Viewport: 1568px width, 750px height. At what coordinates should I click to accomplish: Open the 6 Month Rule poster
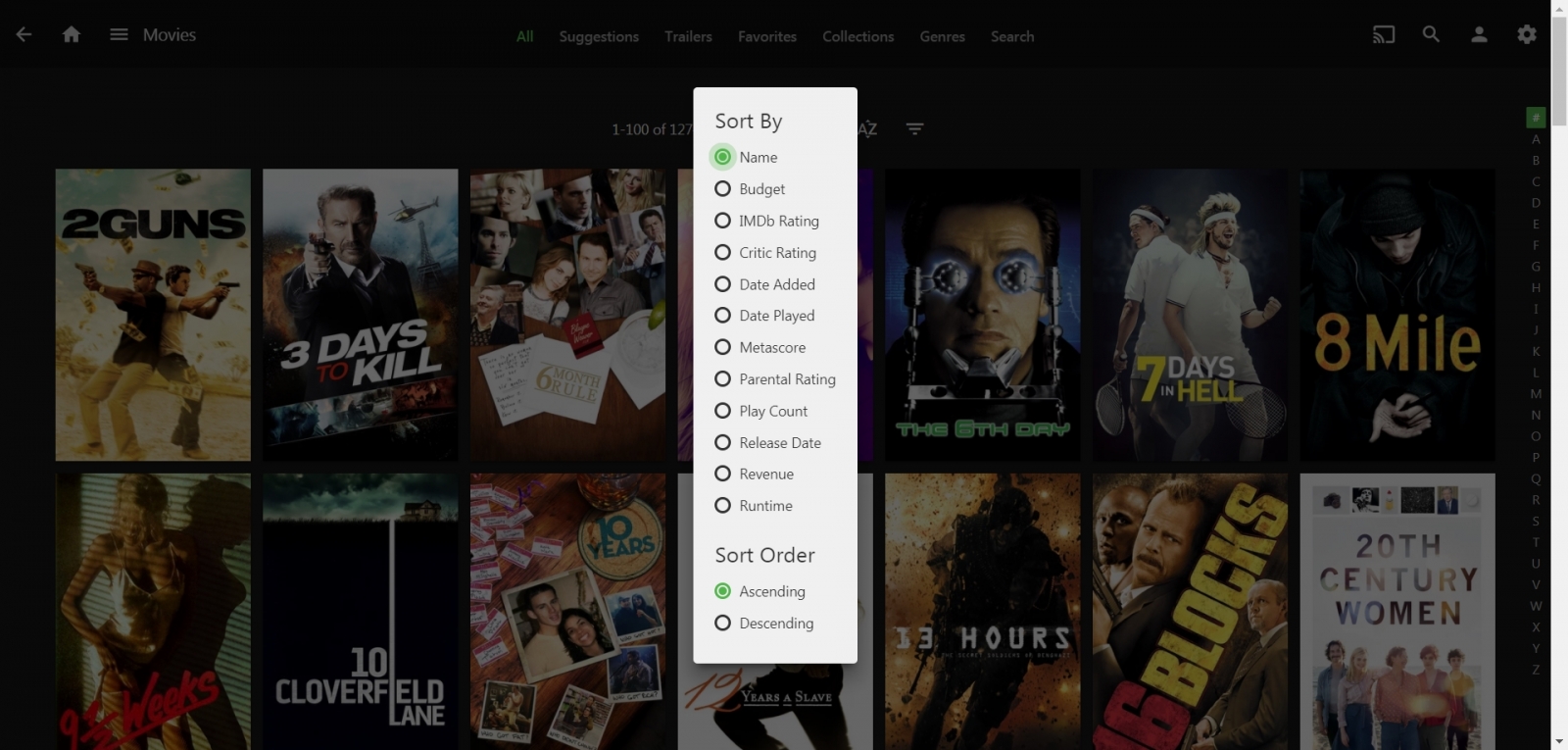point(568,315)
